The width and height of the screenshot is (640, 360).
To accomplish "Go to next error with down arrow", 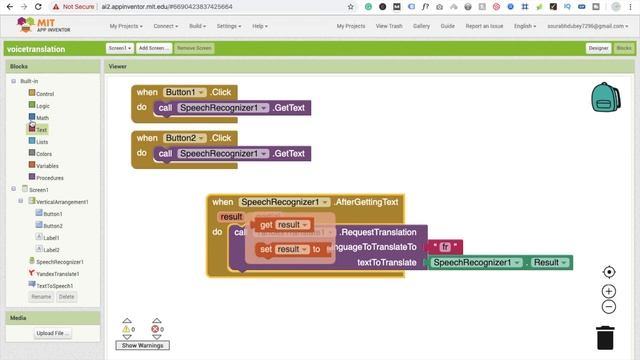I will tap(157, 337).
